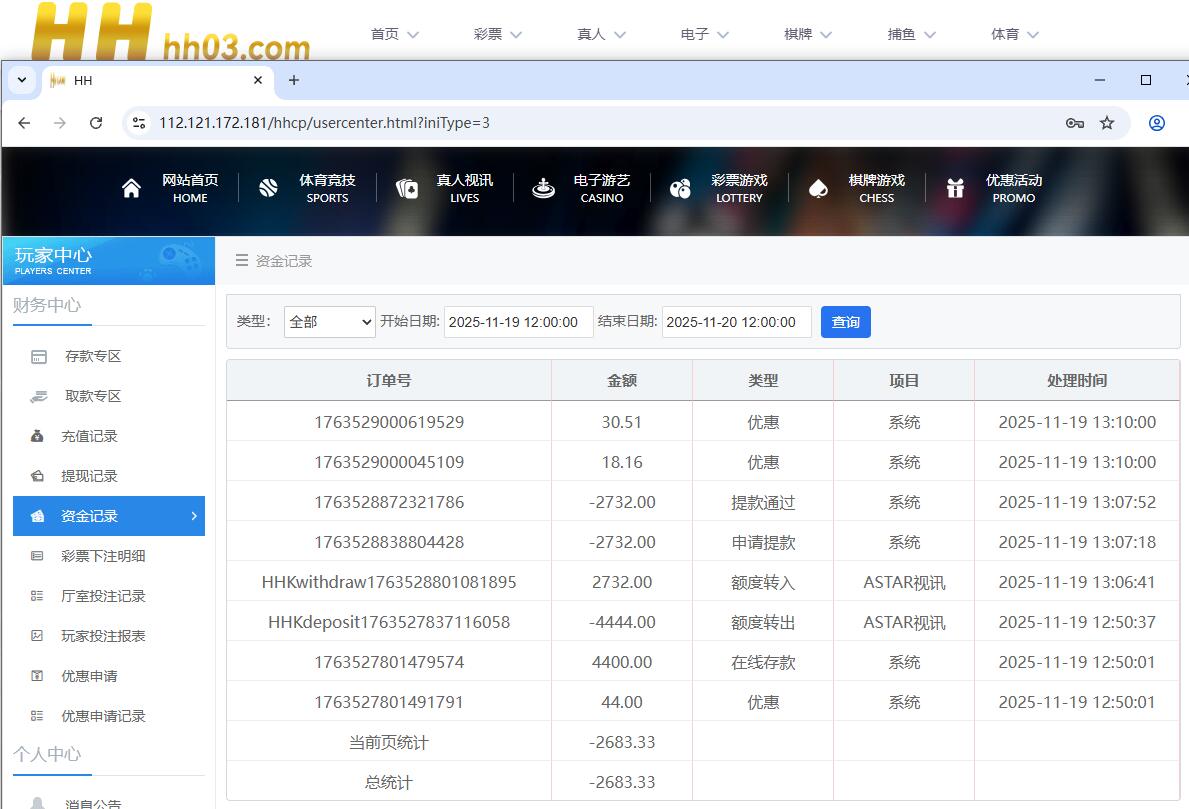Expand the 体育 dropdown in top navigation

[1014, 34]
